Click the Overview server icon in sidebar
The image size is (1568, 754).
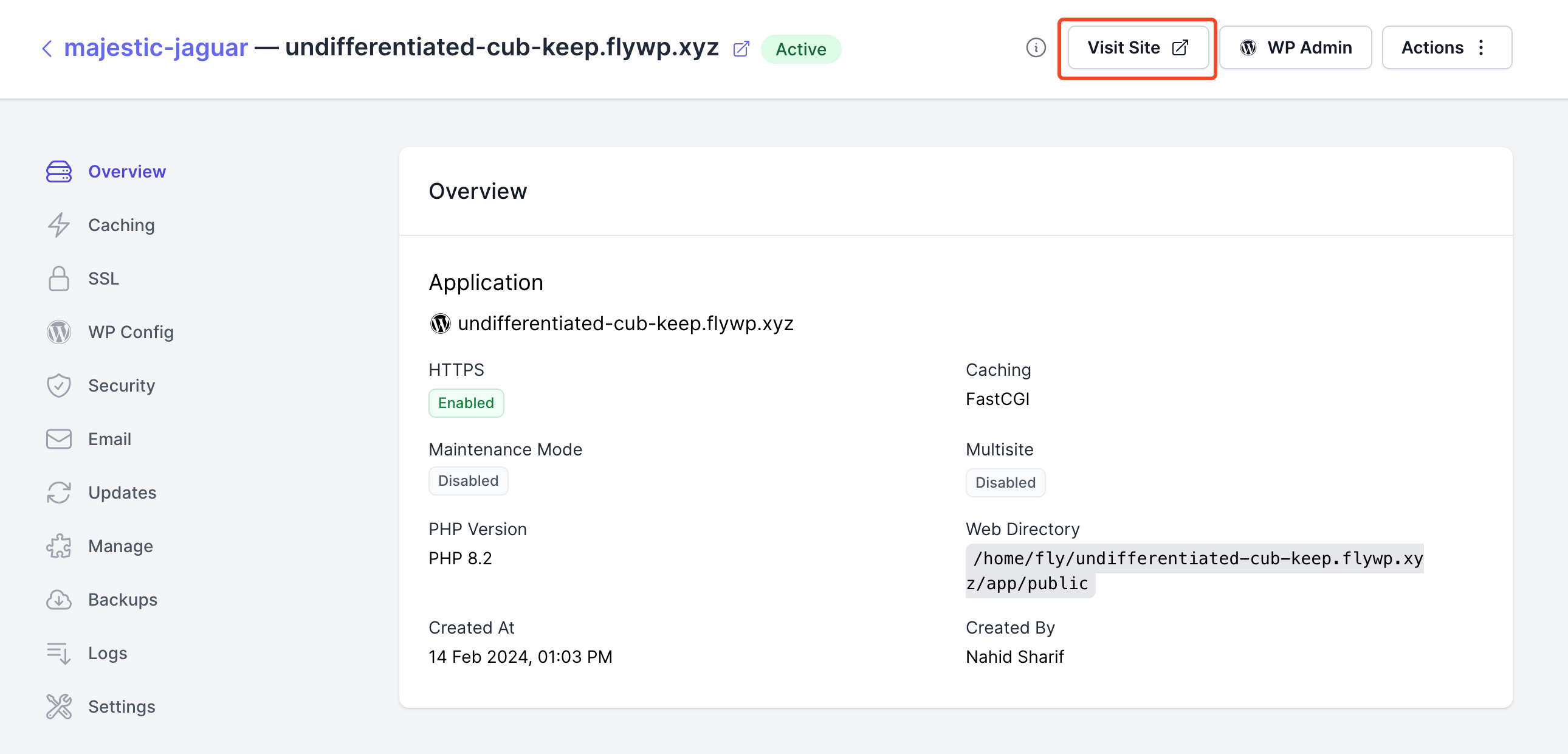[59, 171]
